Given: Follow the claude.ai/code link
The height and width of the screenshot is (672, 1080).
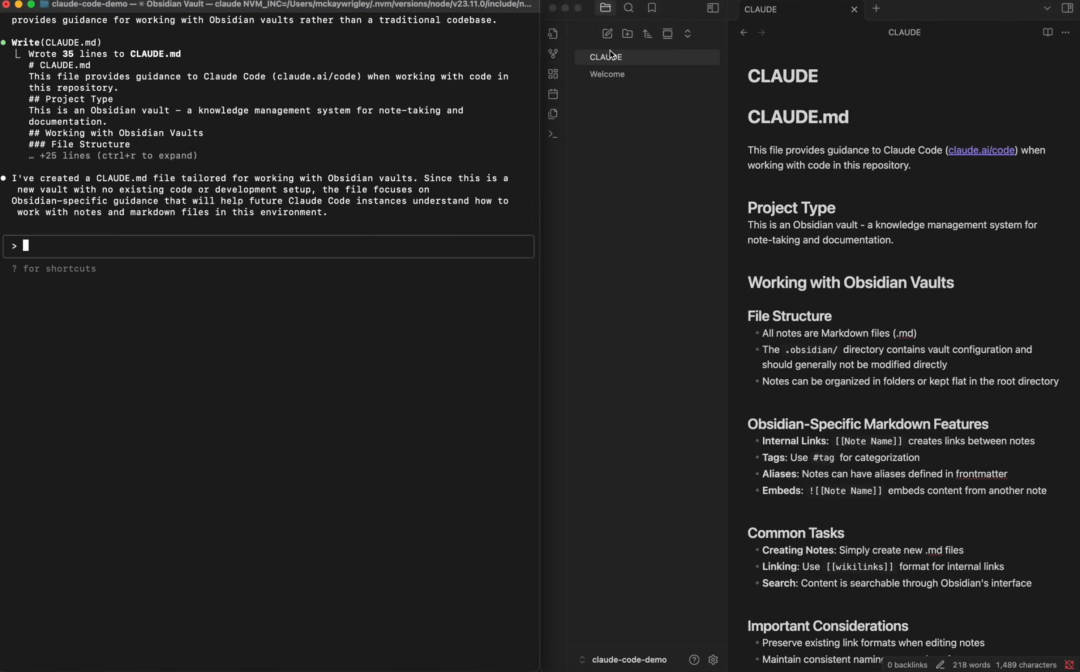Looking at the screenshot, I should click(982, 150).
